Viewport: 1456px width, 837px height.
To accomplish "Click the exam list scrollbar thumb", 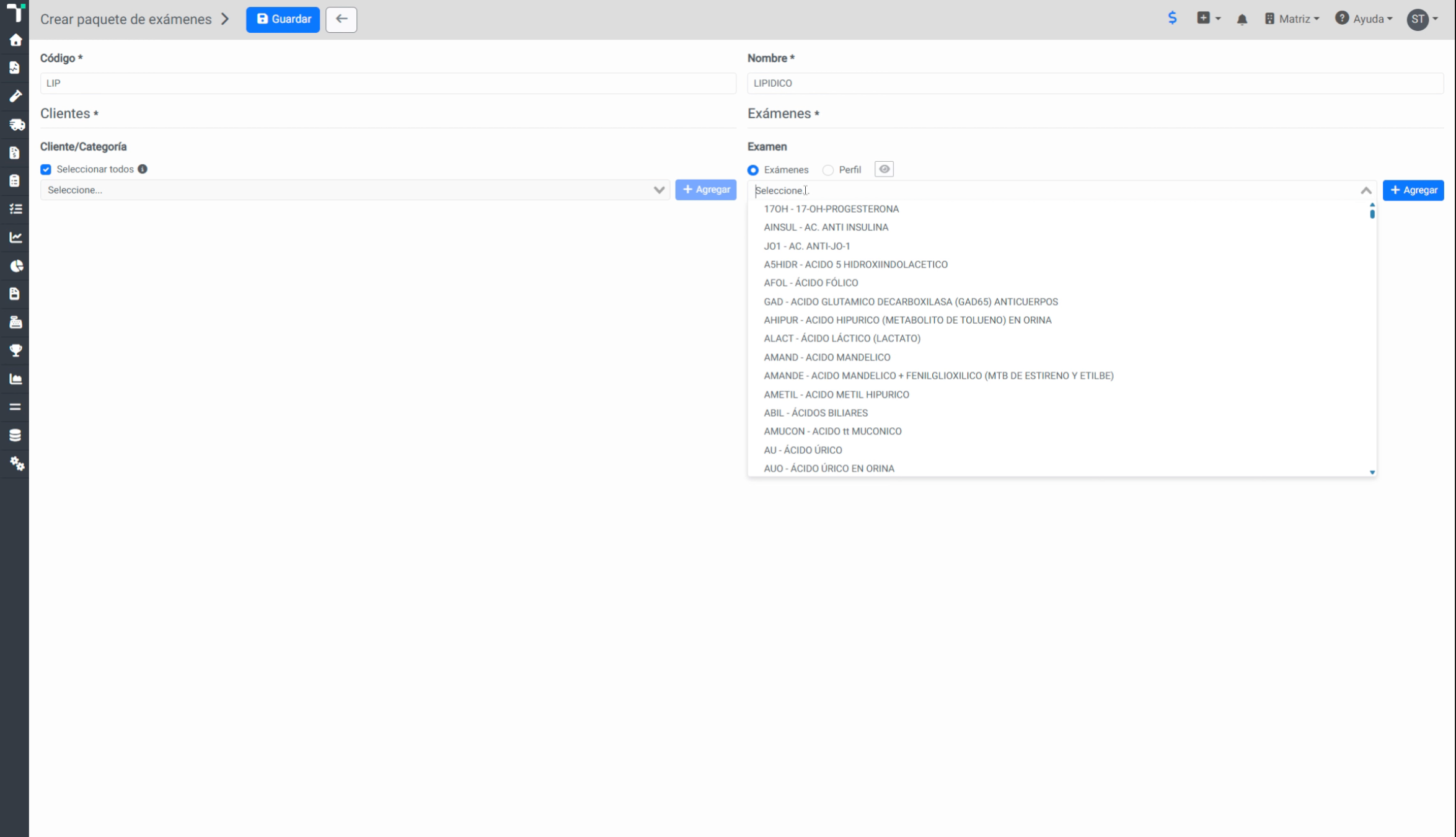I will click(x=1372, y=214).
